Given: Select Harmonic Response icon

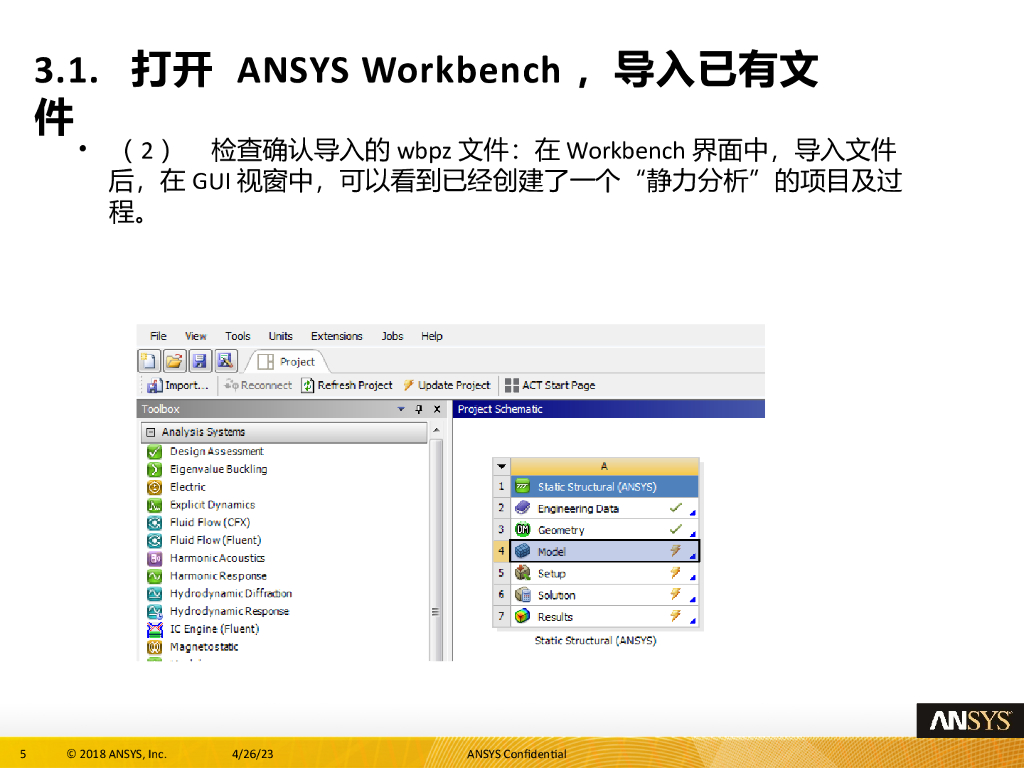Looking at the screenshot, I should tap(154, 576).
